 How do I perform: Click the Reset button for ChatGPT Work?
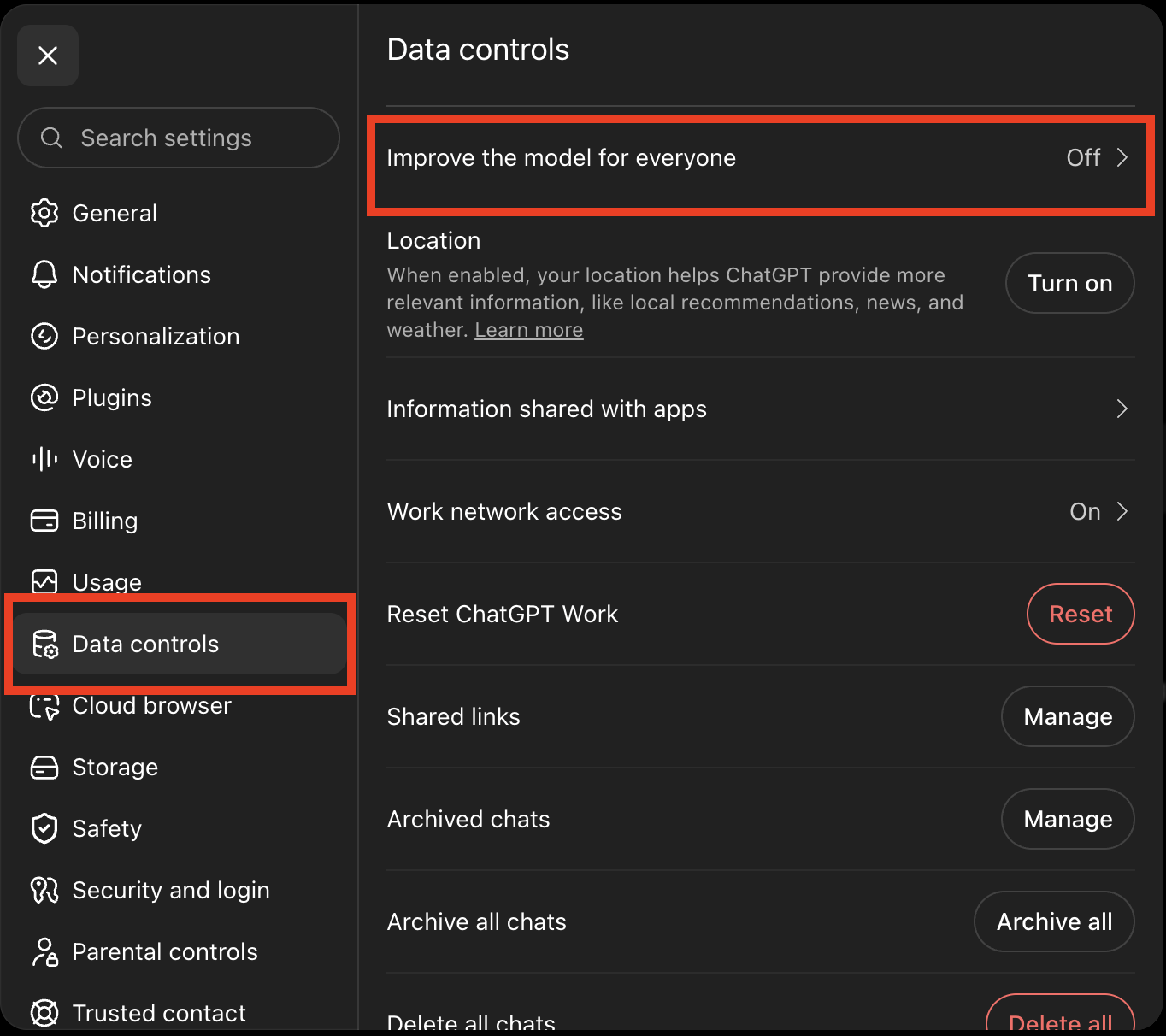(1081, 614)
